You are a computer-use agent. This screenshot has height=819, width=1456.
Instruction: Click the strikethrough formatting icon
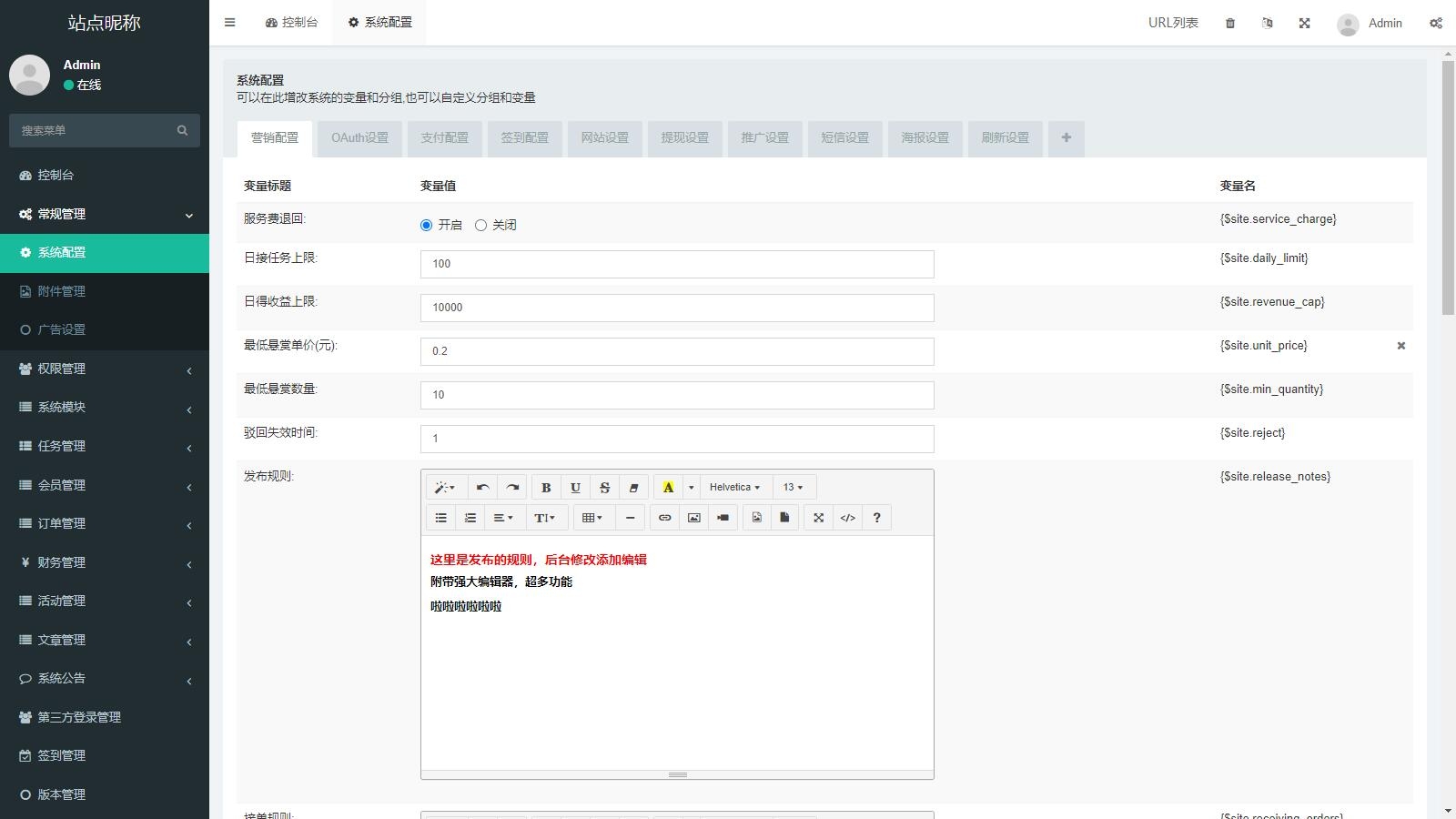[604, 488]
